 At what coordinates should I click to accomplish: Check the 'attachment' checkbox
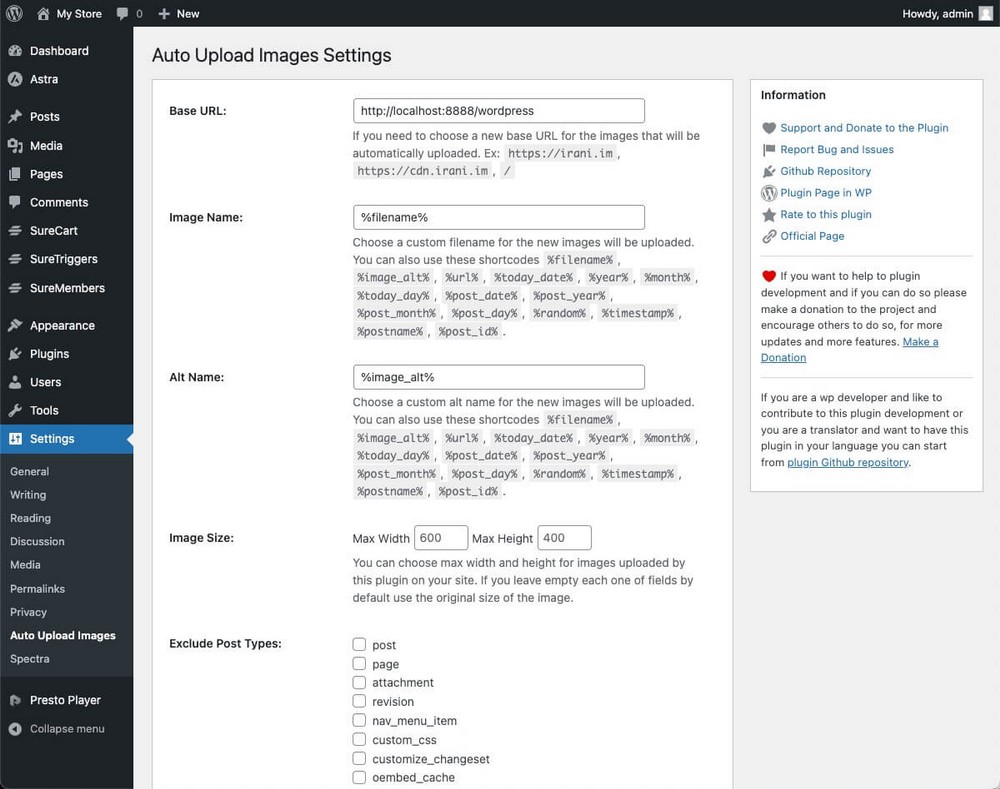[x=359, y=682]
